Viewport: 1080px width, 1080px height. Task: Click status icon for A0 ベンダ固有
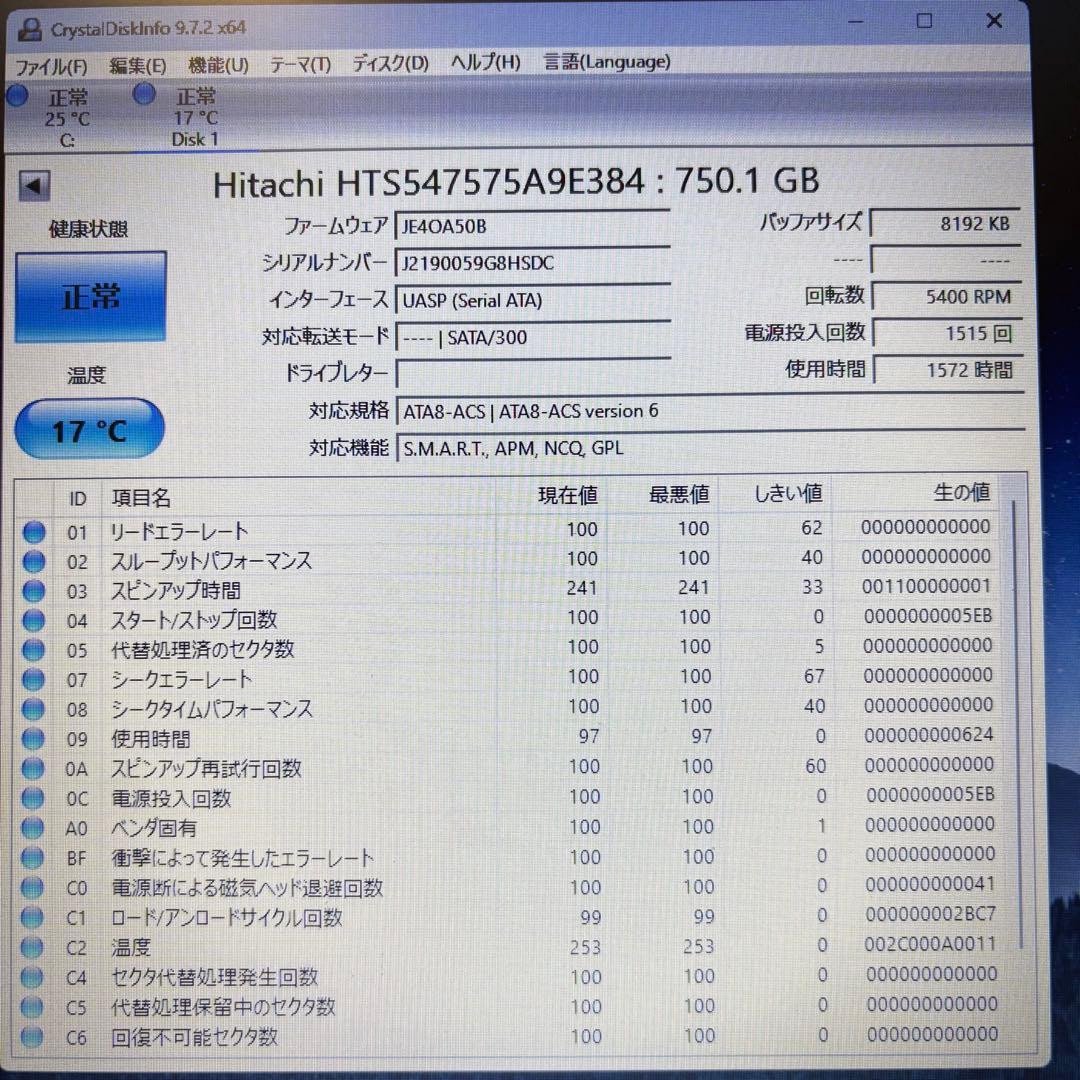32,828
